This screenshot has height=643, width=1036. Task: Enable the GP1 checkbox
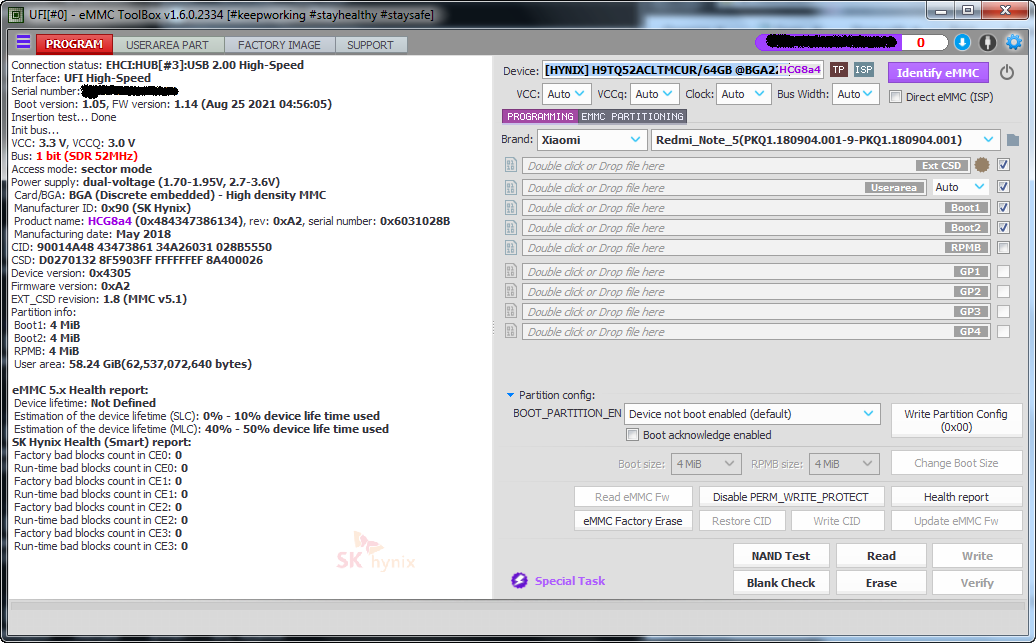pyautogui.click(x=1004, y=271)
